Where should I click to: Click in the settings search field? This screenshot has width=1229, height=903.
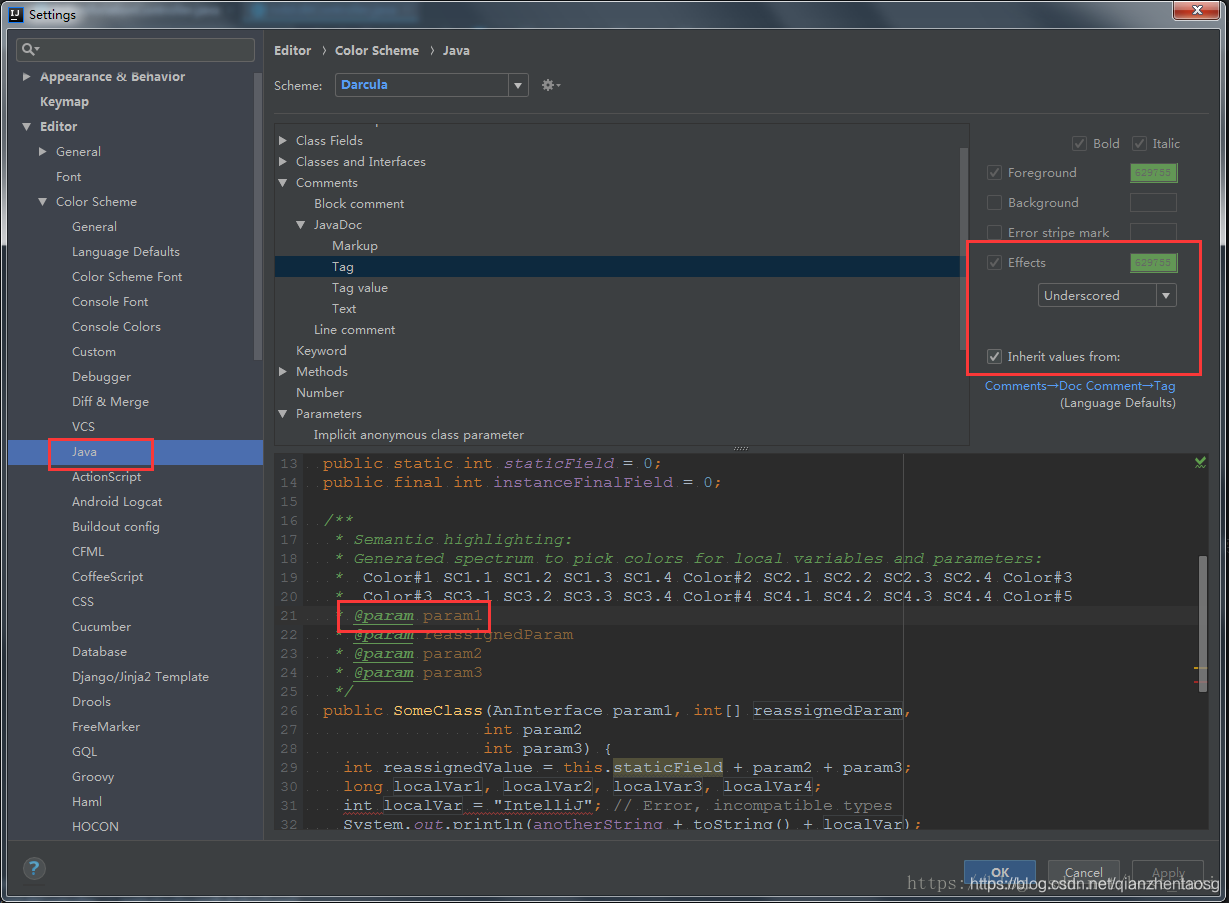(136, 49)
